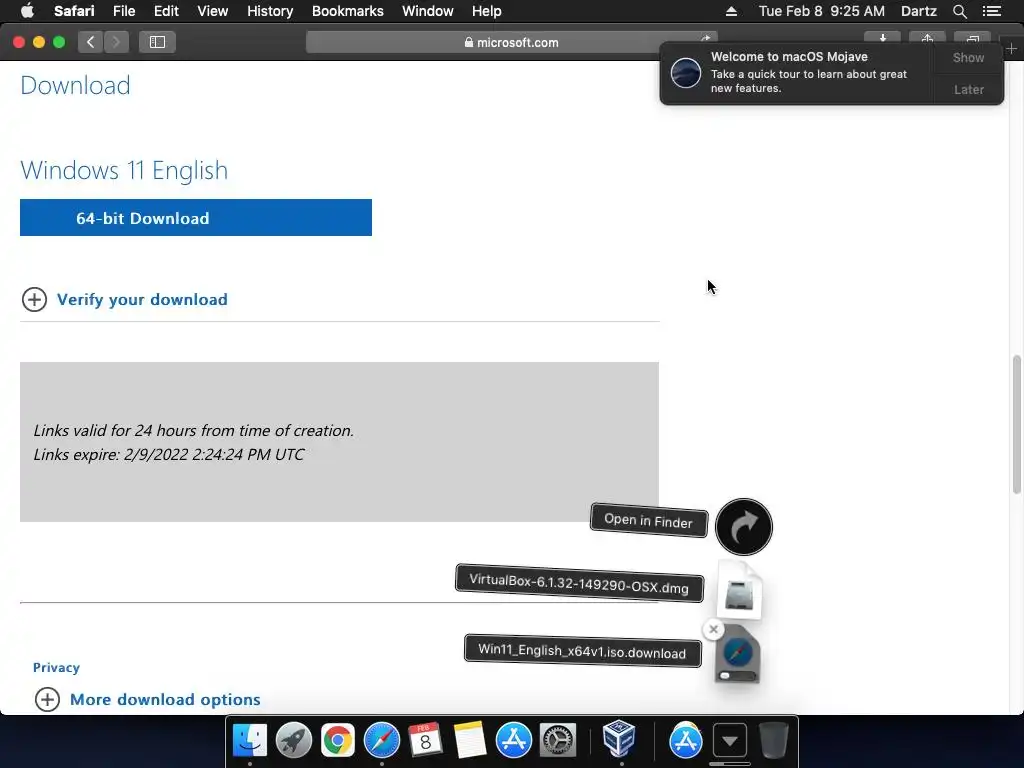Screen dimensions: 1024x768
Task: Open the View menu
Action: (212, 11)
